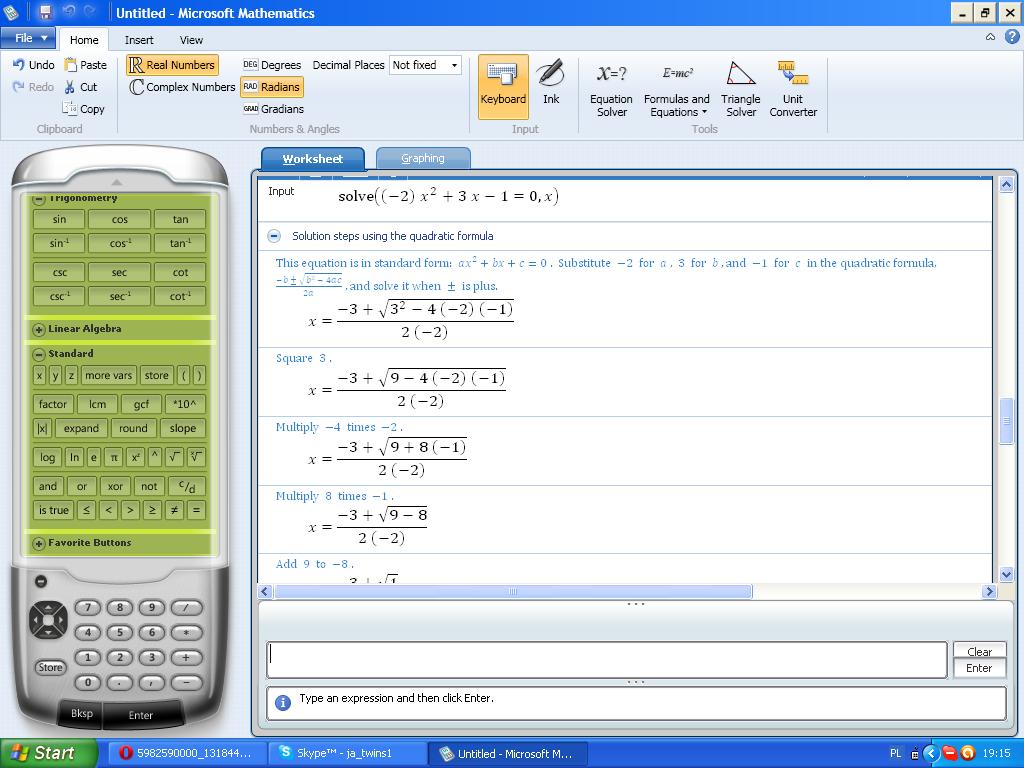
Task: Open the Help icon
Action: [1012, 38]
